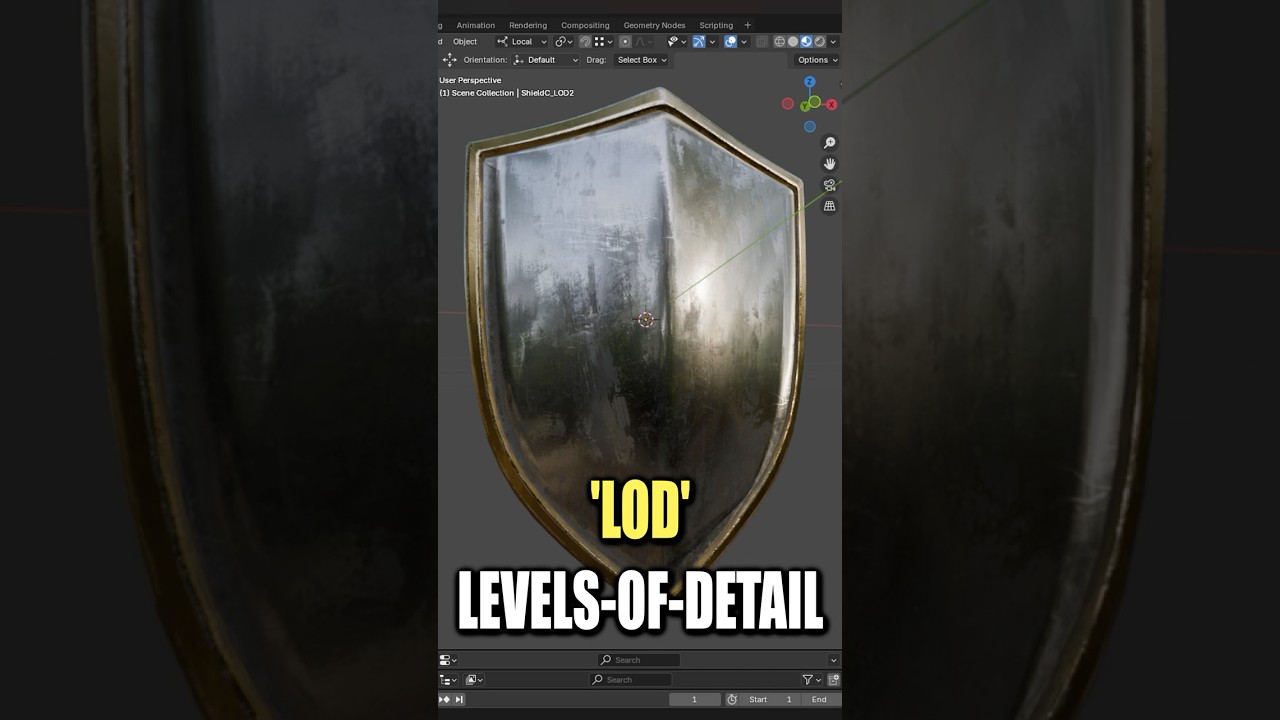Toggle proportional editing circle icon
Screen dimensions: 1280x720
(x=625, y=41)
